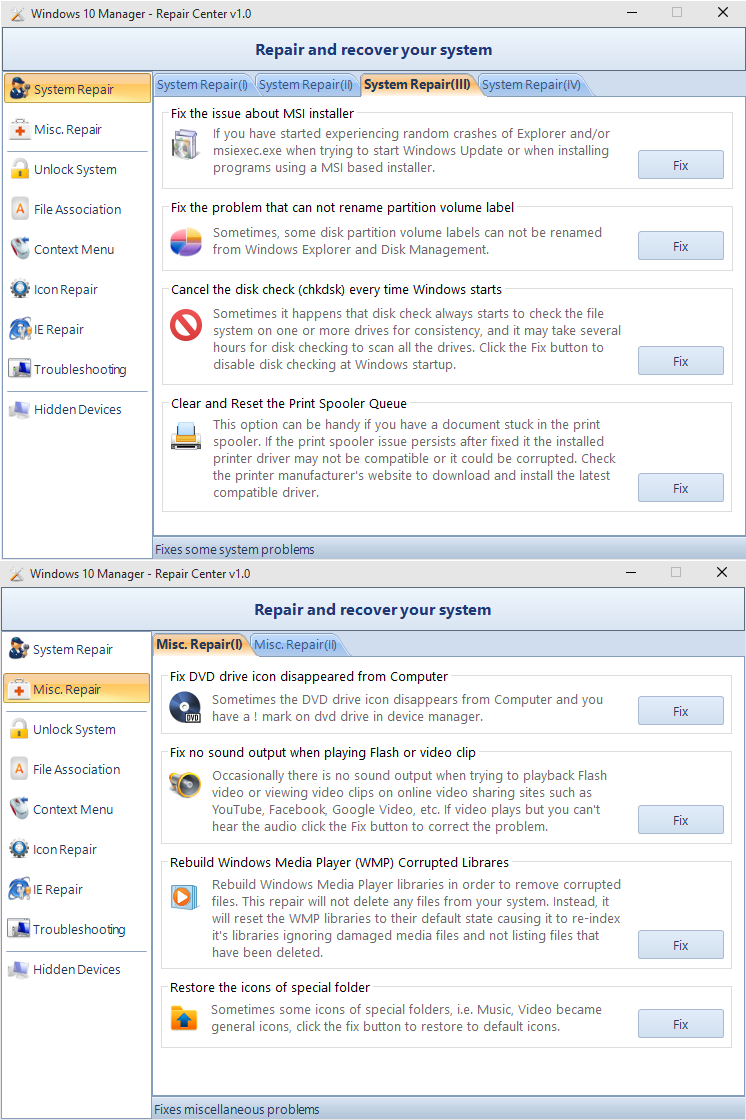746x1120 pixels.
Task: Fix the partition volume label rename problem
Action: pos(680,246)
